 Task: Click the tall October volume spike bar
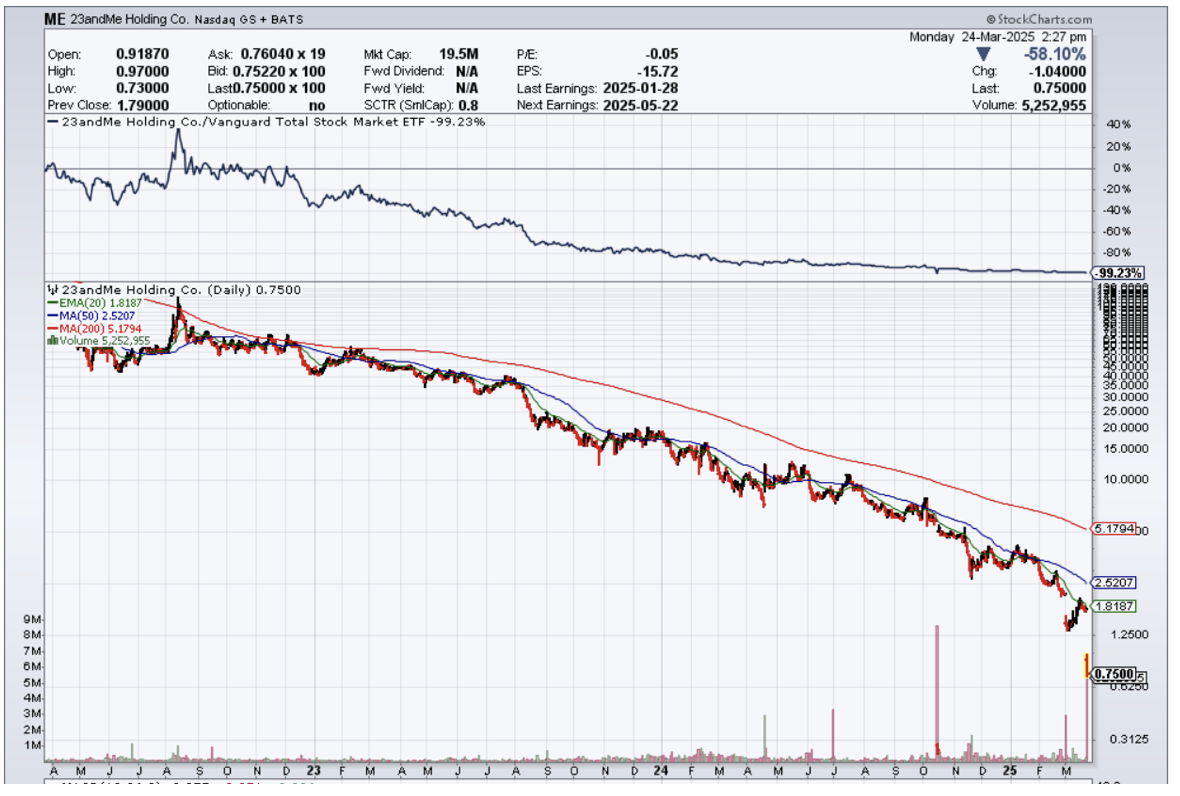(937, 690)
